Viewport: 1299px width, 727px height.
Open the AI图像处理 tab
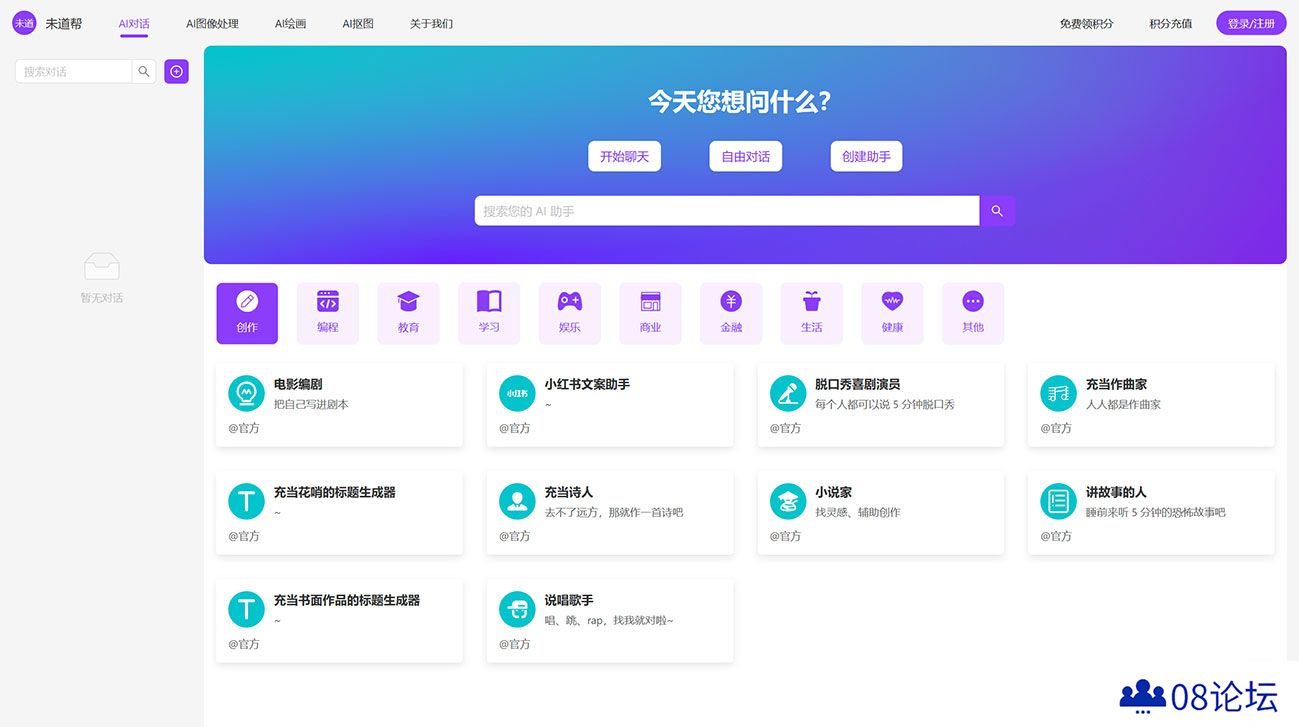click(x=212, y=23)
